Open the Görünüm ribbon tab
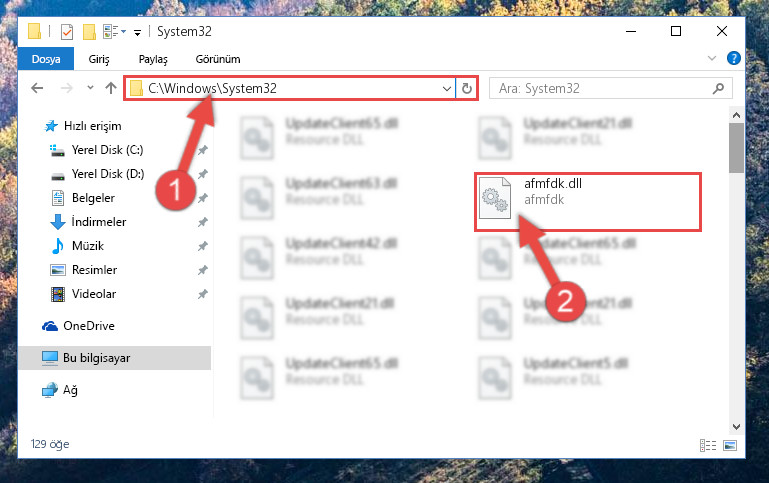Viewport: 769px width, 483px height. coord(218,59)
